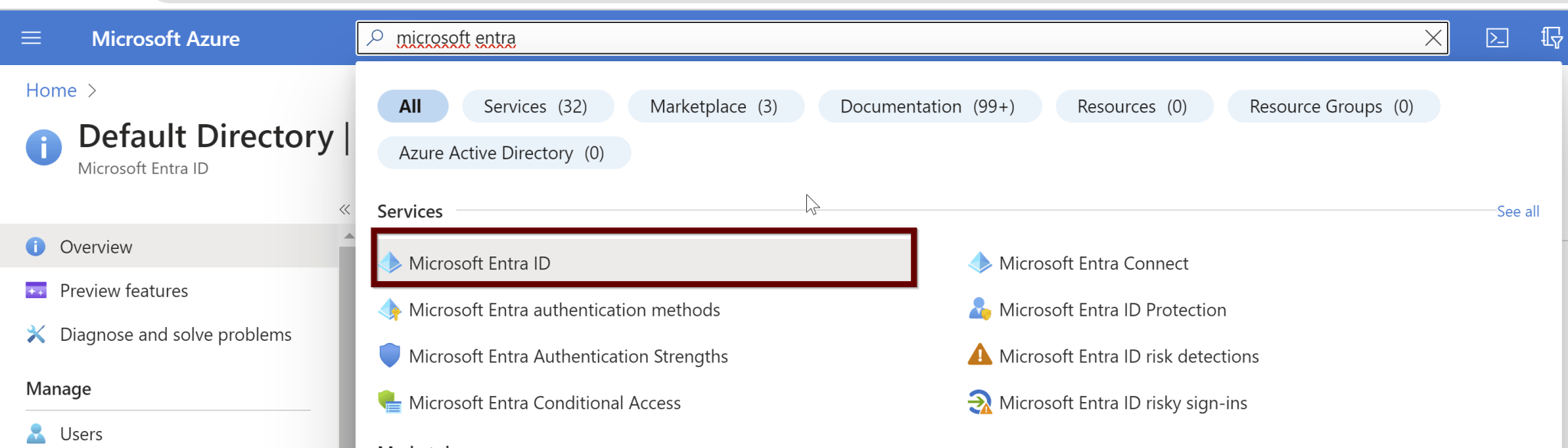This screenshot has width=1568, height=448.
Task: Filter results by Azure Active Directory (0)
Action: [x=504, y=153]
